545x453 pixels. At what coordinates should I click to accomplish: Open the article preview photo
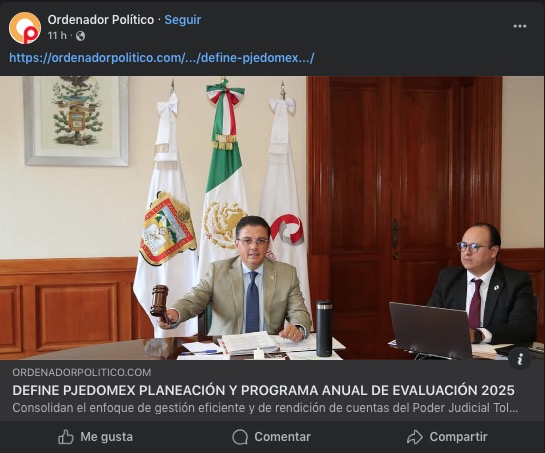pyautogui.click(x=272, y=218)
